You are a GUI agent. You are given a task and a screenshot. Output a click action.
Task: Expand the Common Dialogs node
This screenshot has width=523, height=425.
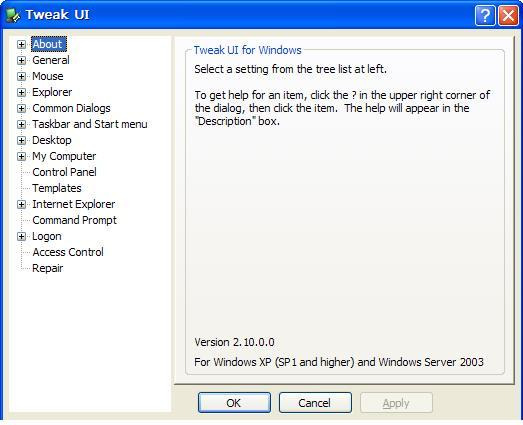pos(21,108)
